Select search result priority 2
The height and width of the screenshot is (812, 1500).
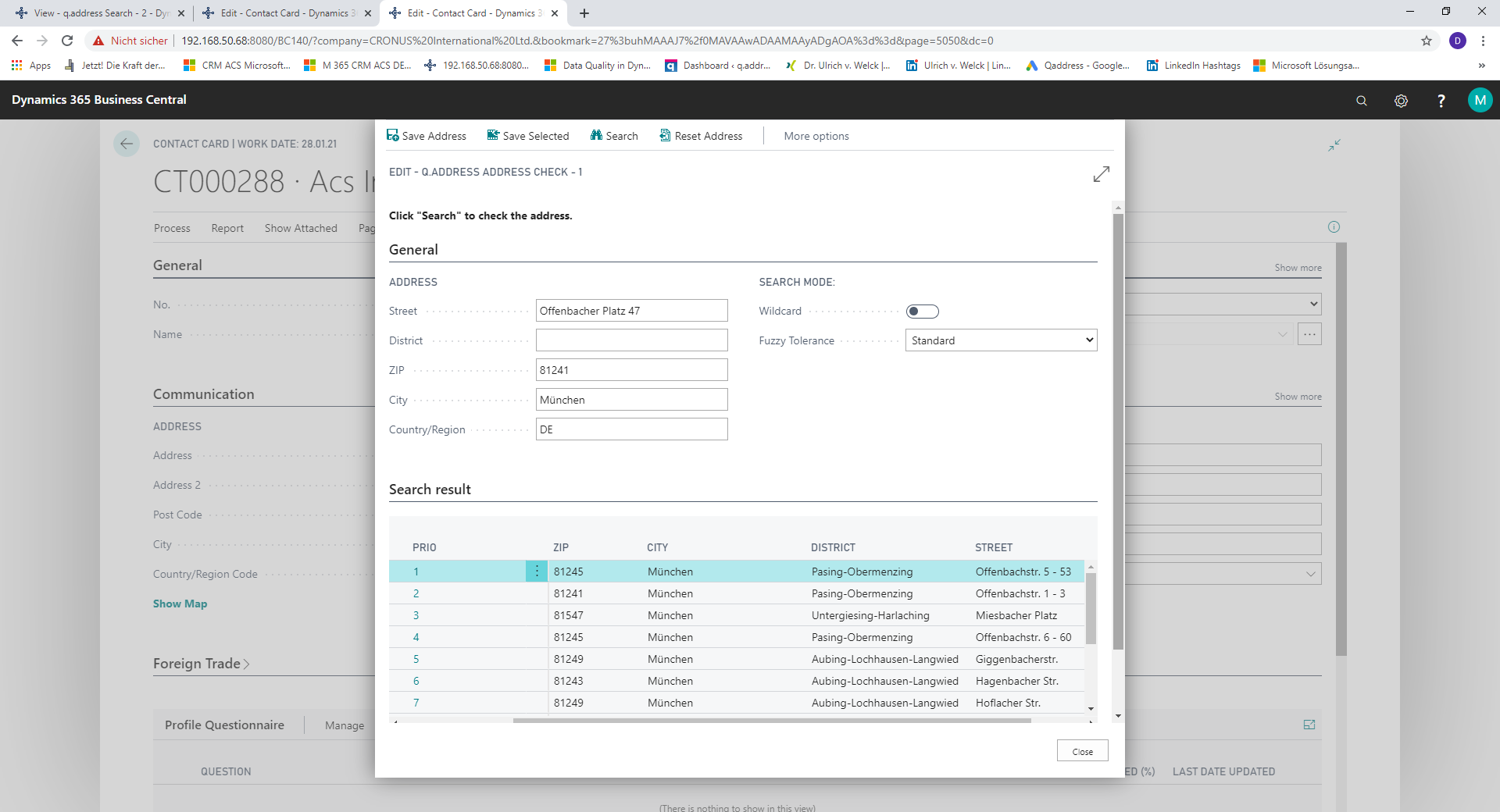pyautogui.click(x=416, y=593)
